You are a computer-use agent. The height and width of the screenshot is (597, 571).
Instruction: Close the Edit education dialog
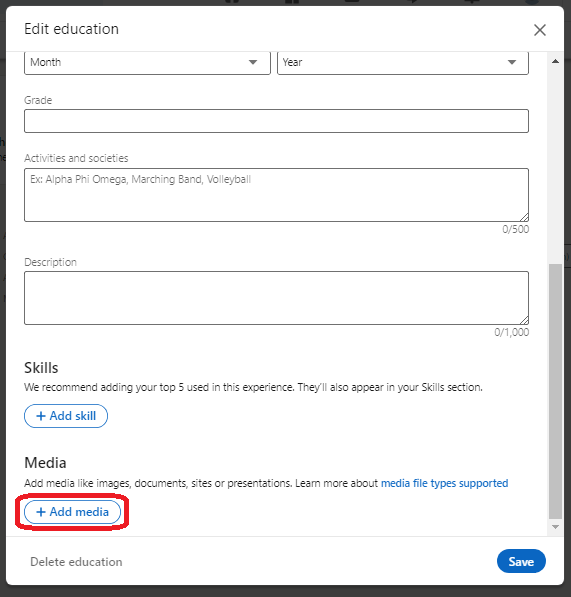click(x=539, y=30)
